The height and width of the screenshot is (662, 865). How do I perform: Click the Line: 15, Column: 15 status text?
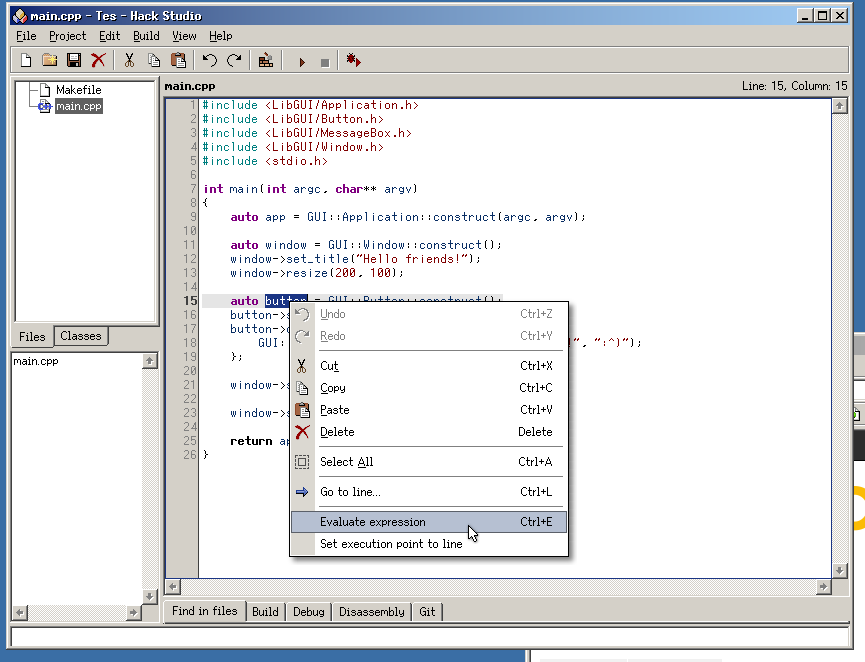(794, 86)
